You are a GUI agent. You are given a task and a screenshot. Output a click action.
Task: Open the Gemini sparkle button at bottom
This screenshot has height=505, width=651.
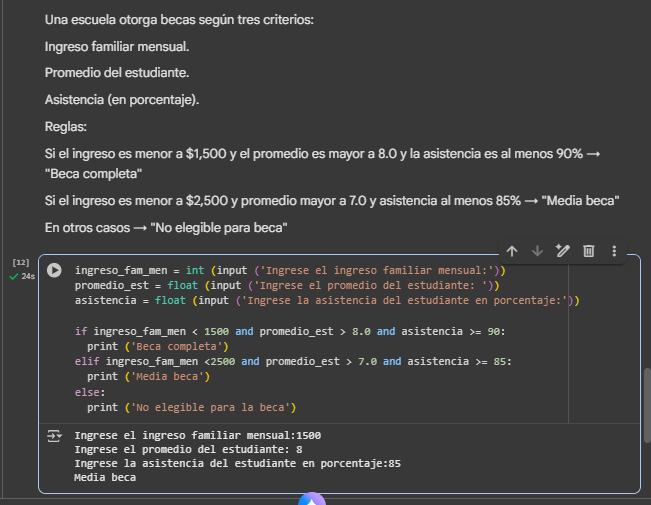(312, 500)
